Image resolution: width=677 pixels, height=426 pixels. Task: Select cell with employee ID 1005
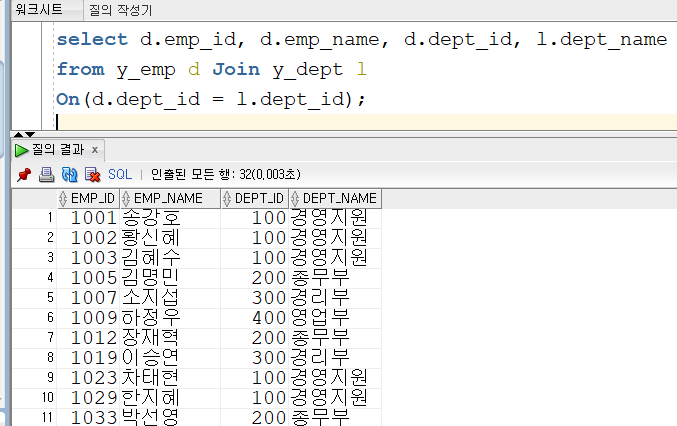pos(89,278)
